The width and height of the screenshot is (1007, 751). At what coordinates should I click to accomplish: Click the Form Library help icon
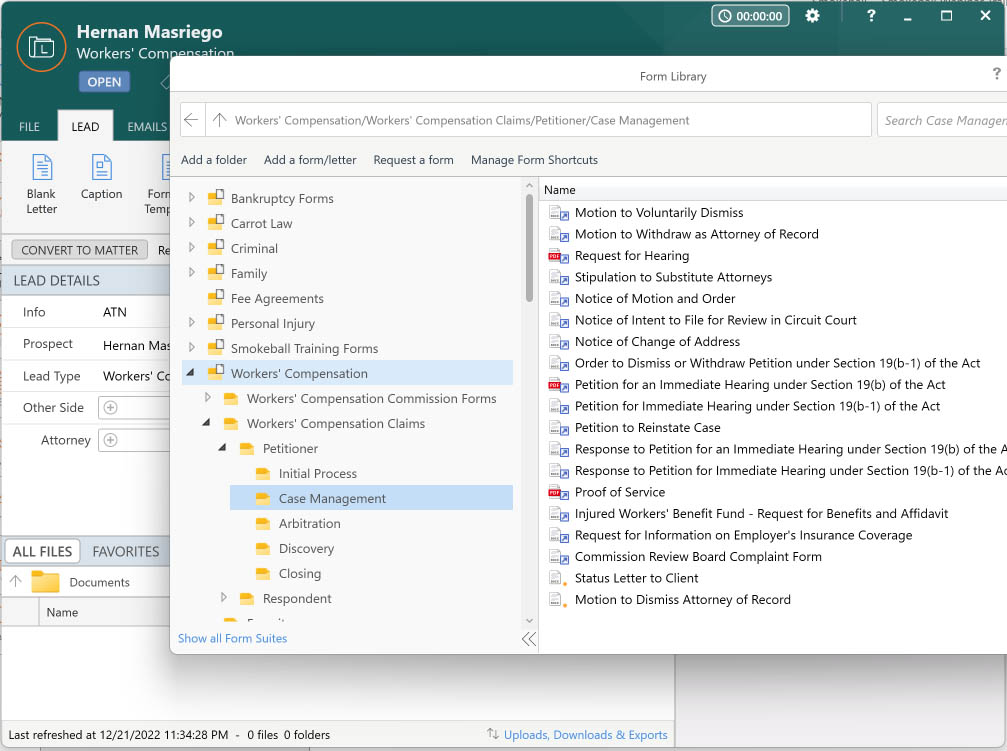[x=995, y=73]
